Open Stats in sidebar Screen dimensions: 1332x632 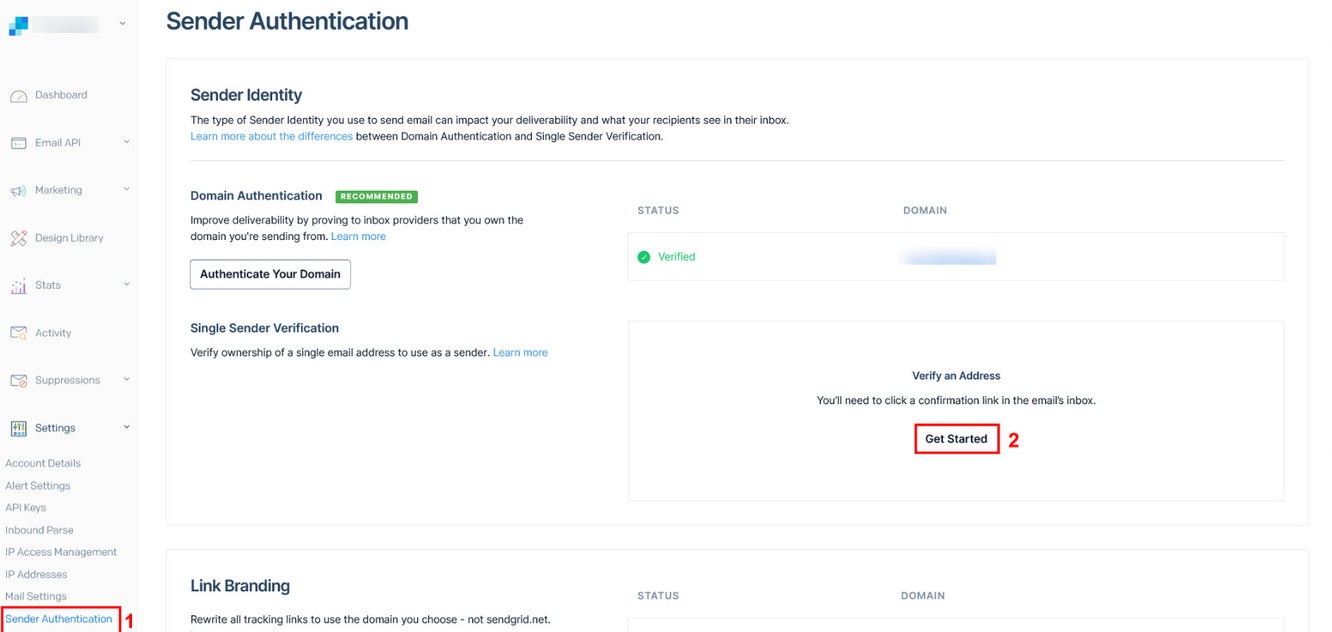click(x=48, y=285)
